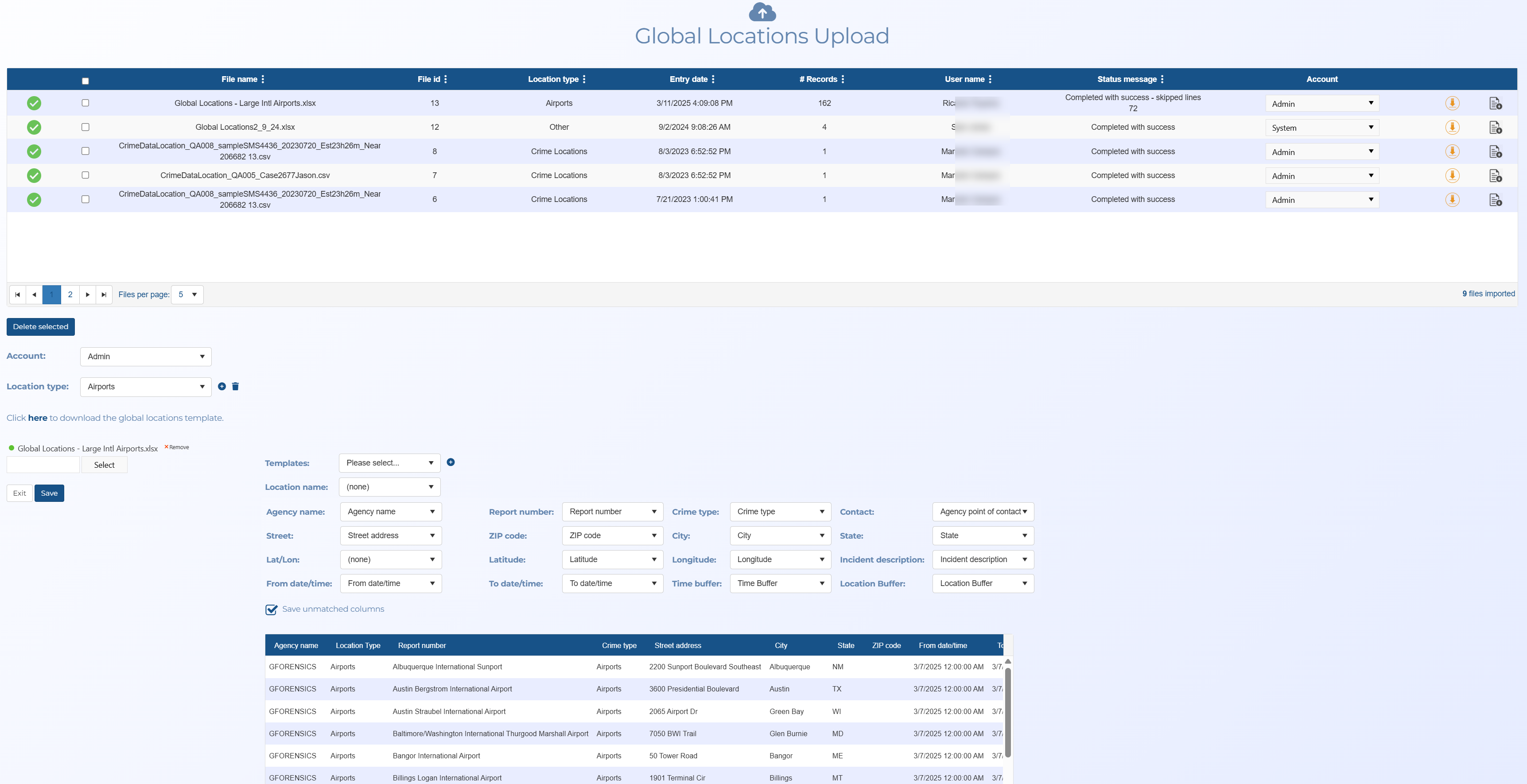Open file details icon for Global Locations2_9_24.xlsx
The image size is (1527, 784).
tap(1495, 128)
